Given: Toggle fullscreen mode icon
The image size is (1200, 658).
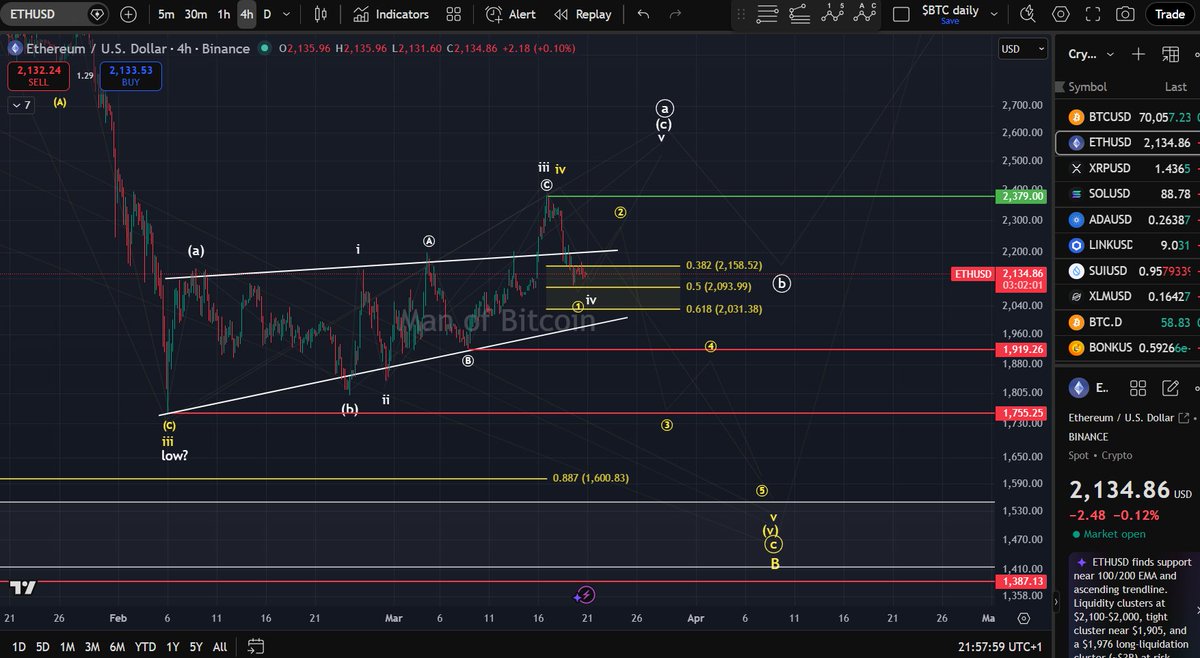Looking at the screenshot, I should click(1093, 15).
